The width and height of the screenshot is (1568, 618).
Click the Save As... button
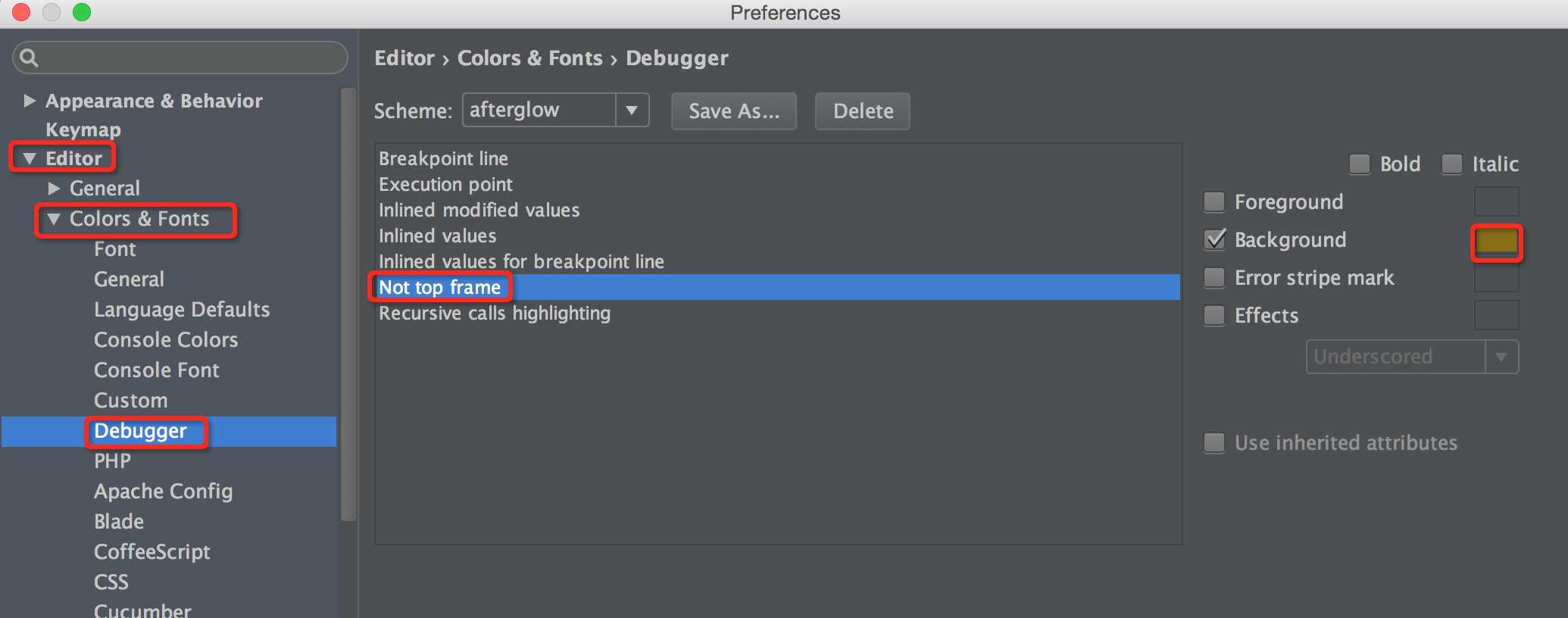click(x=734, y=111)
